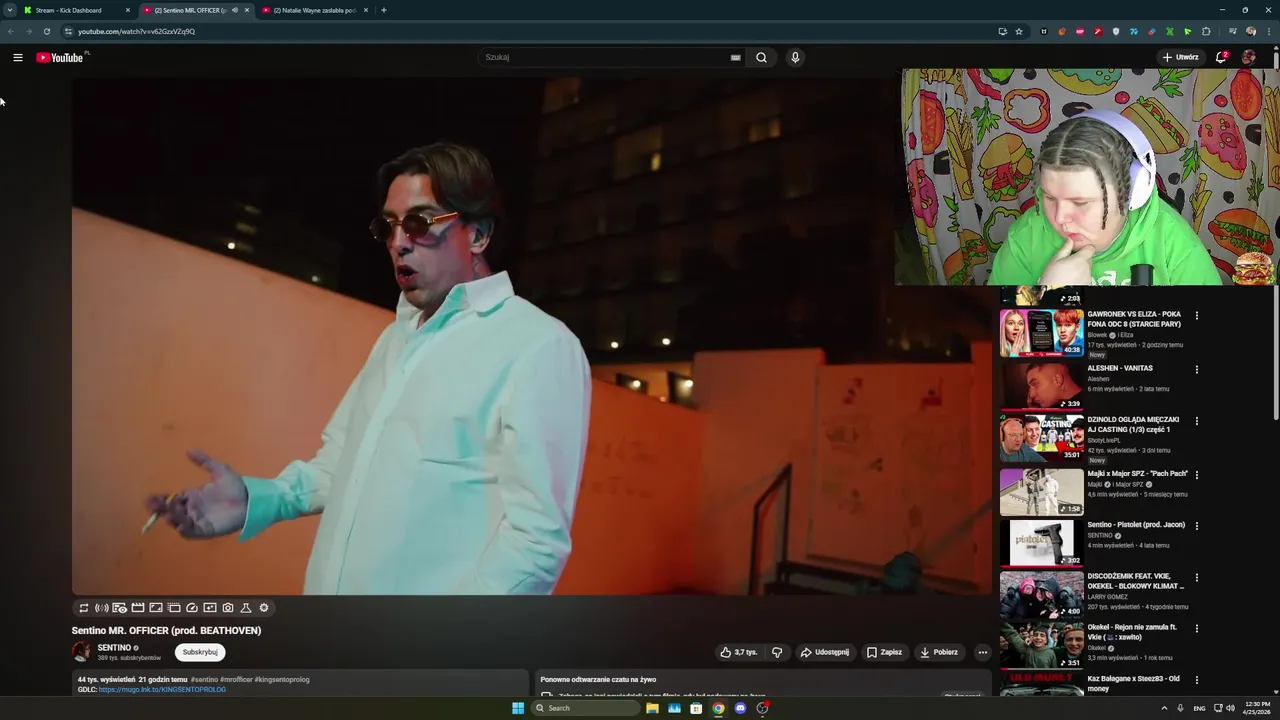Mute audio on Sentino tab speaker icon
This screenshot has width=1280, height=720.
235,10
